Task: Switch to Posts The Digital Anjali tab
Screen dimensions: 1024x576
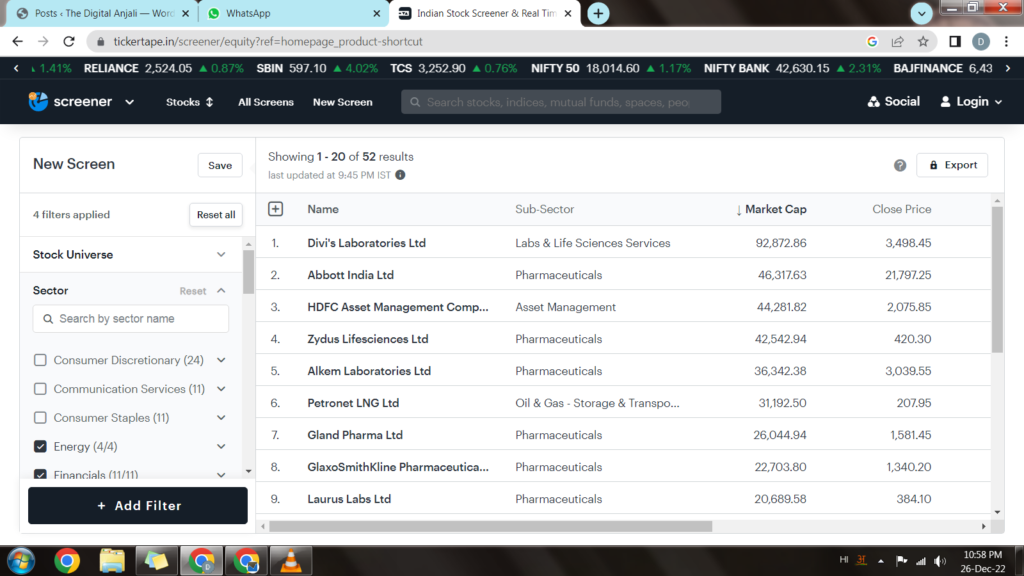Action: pos(103,13)
